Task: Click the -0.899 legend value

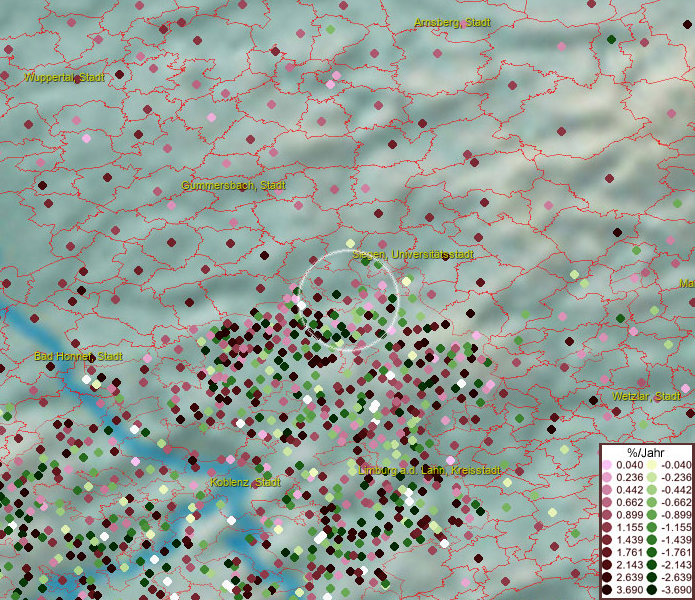Action: pyautogui.click(x=676, y=515)
